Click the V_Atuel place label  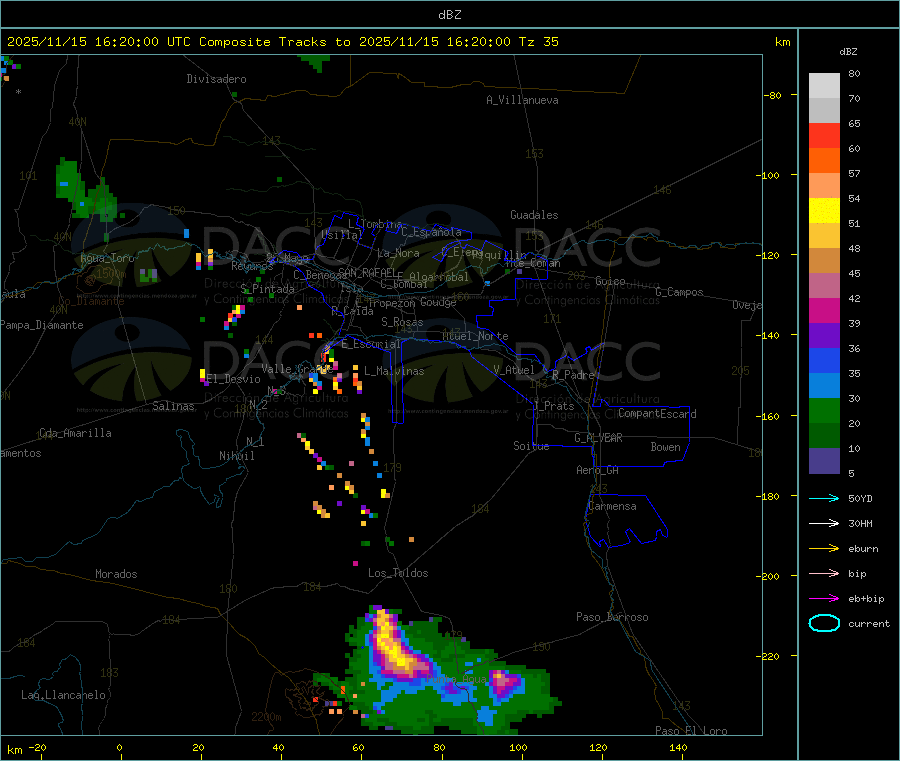[x=514, y=370]
